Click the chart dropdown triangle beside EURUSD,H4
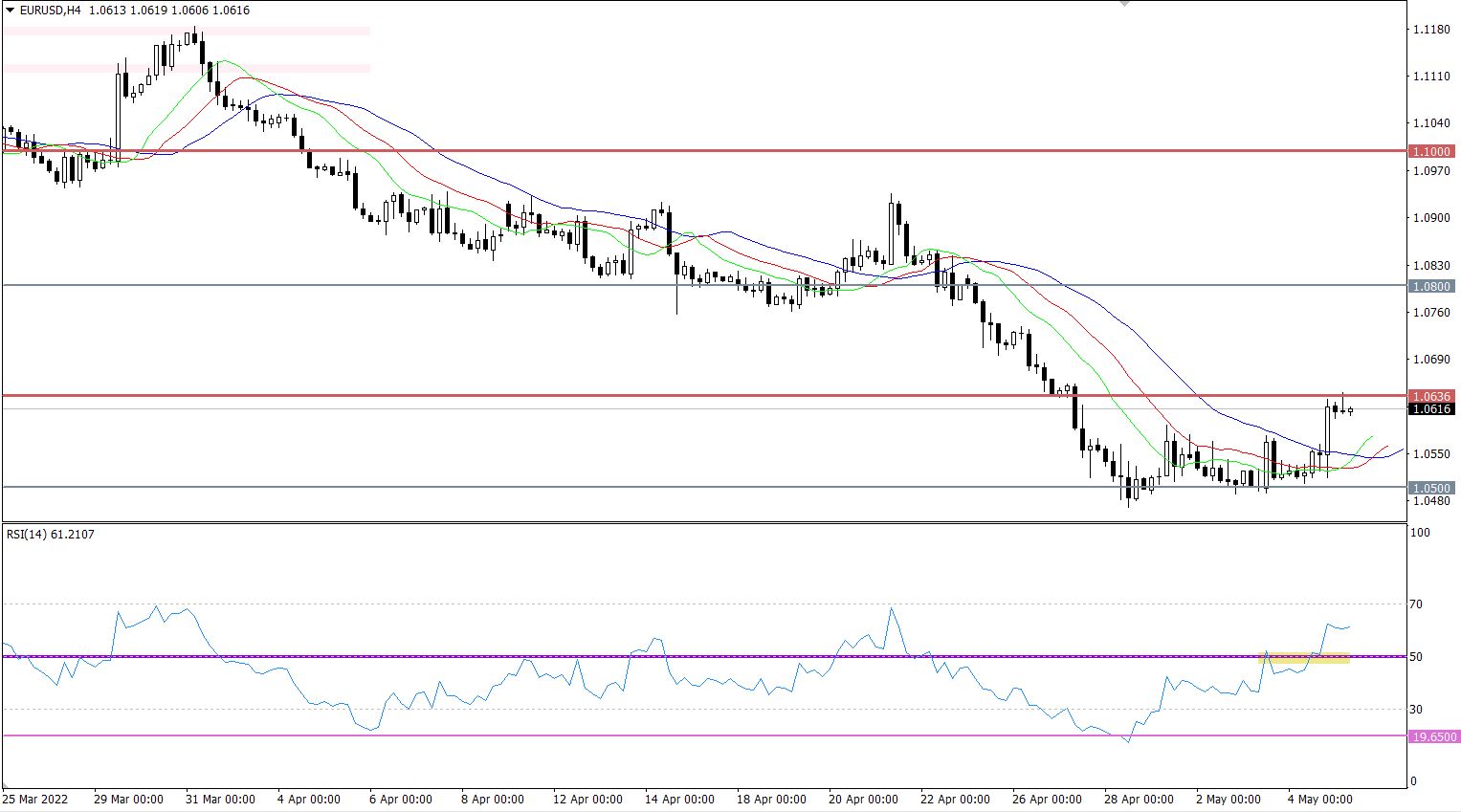1461x812 pixels. click(x=10, y=10)
